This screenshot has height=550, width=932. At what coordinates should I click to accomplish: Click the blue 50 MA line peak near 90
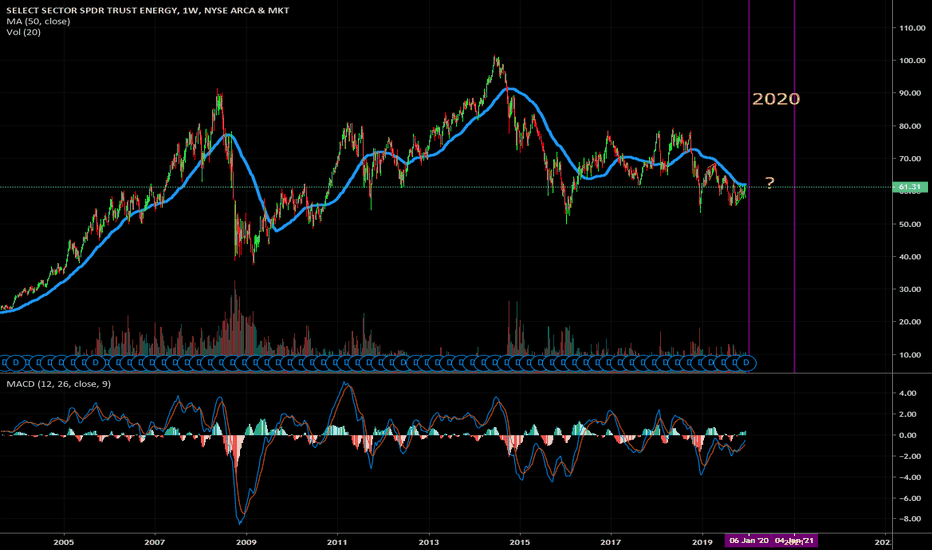tap(511, 89)
